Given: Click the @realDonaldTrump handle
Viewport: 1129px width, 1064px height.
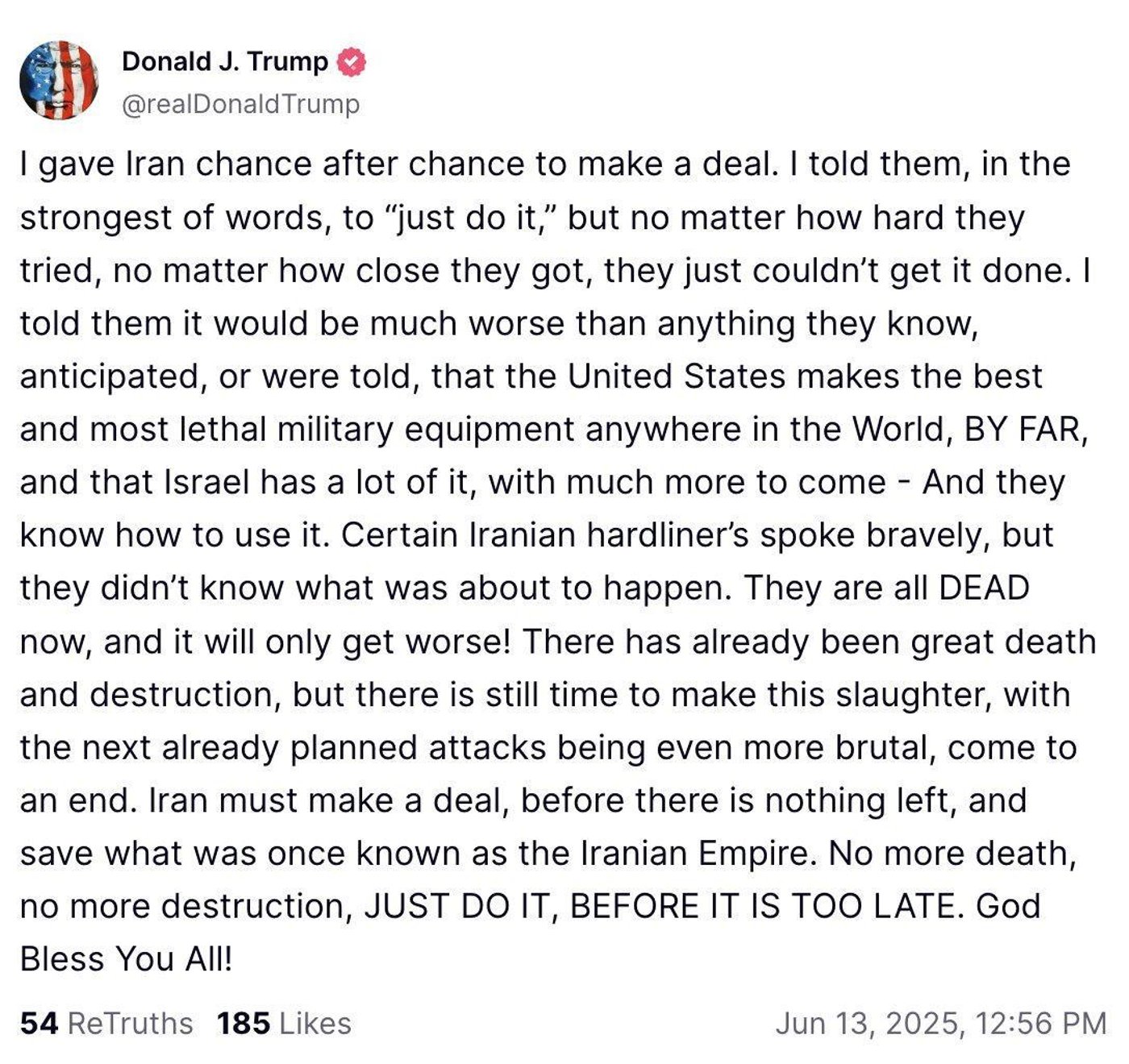Looking at the screenshot, I should pyautogui.click(x=240, y=103).
